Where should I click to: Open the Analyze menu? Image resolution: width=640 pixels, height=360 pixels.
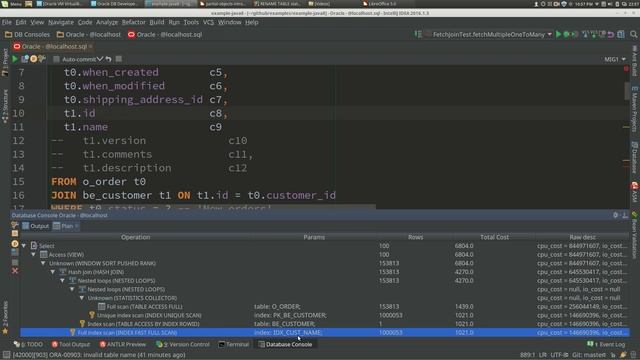107,22
